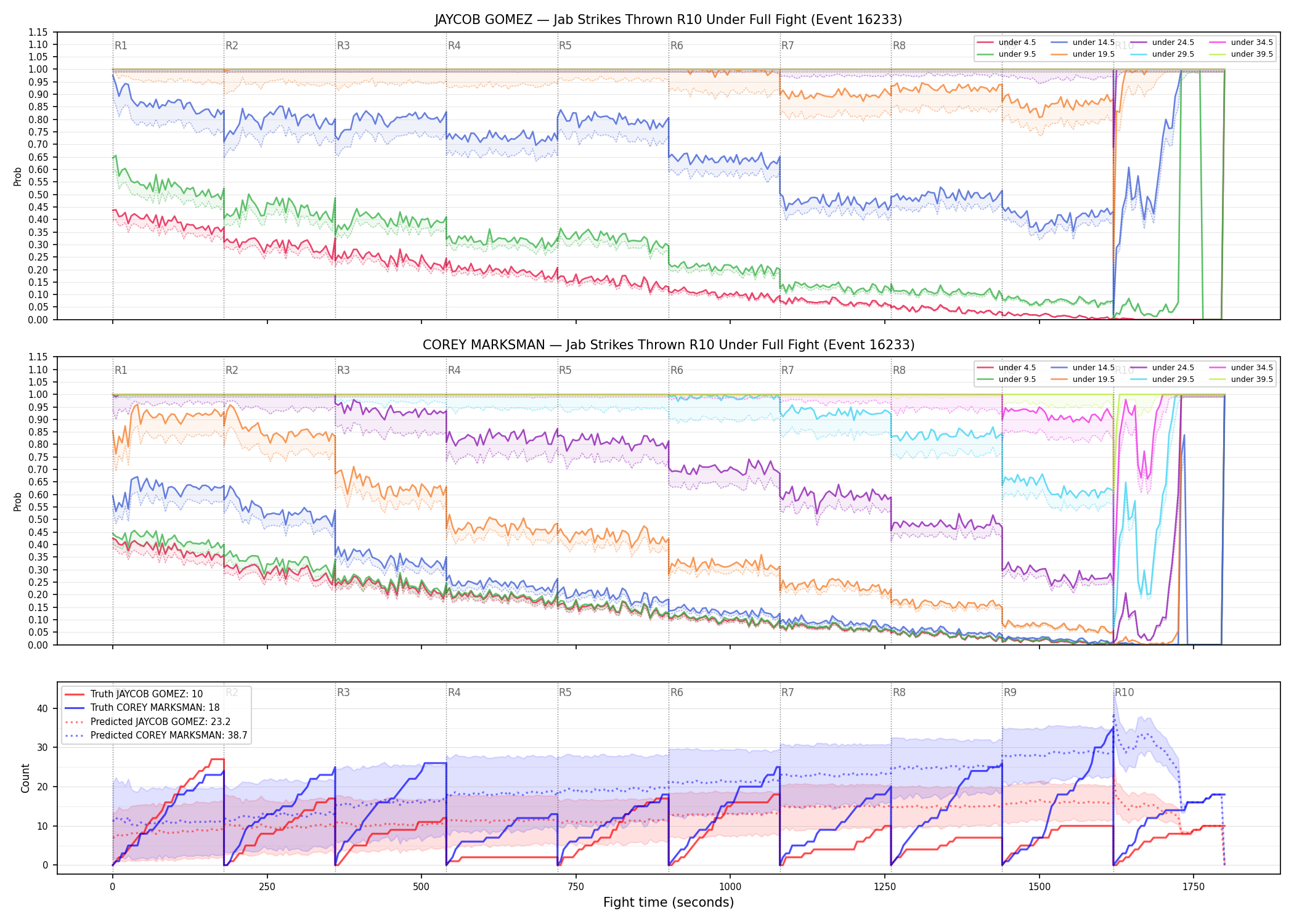Click the R7 round label in Marksman chart
Screen dimensions: 1294x924
pyautogui.click(x=787, y=370)
